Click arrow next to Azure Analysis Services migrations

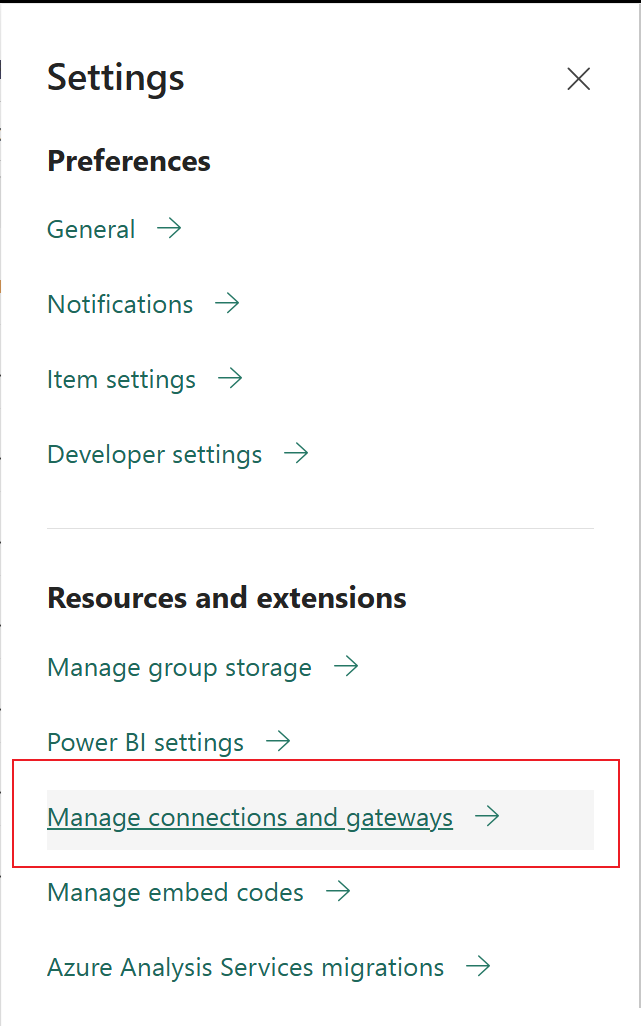point(479,967)
